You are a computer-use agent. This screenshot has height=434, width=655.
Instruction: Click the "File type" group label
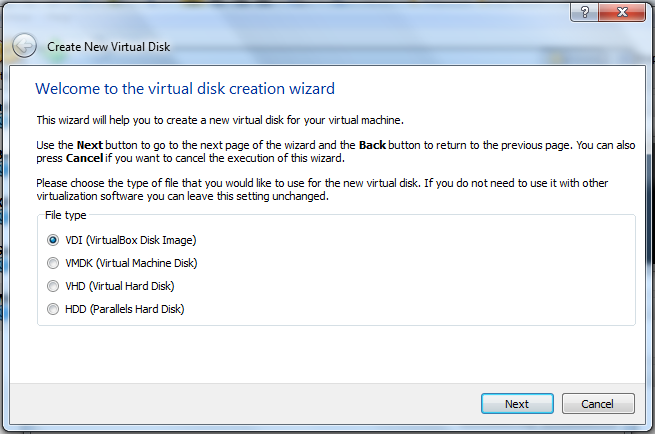pos(66,215)
